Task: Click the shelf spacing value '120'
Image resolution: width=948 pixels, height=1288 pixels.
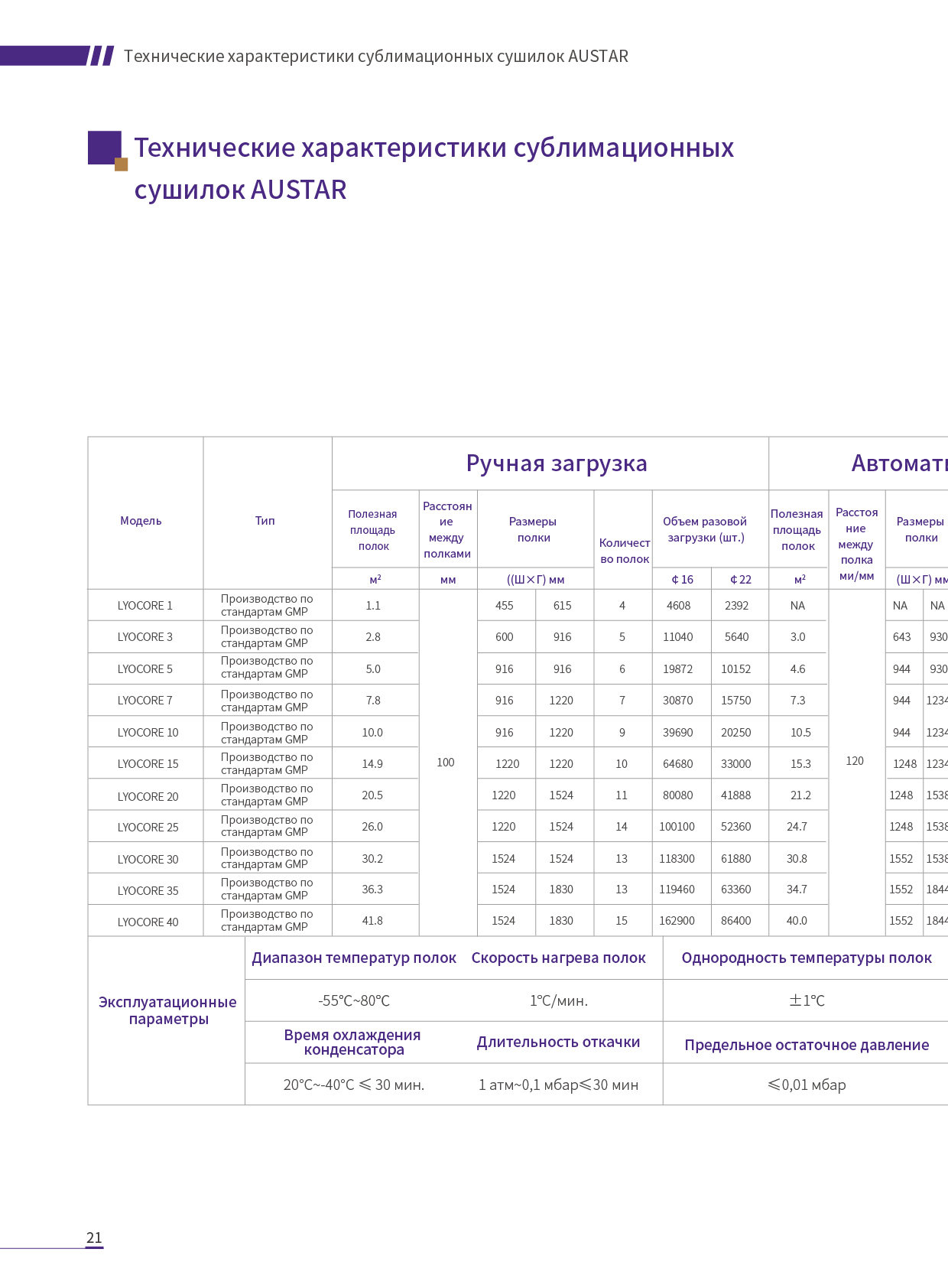Action: (855, 761)
